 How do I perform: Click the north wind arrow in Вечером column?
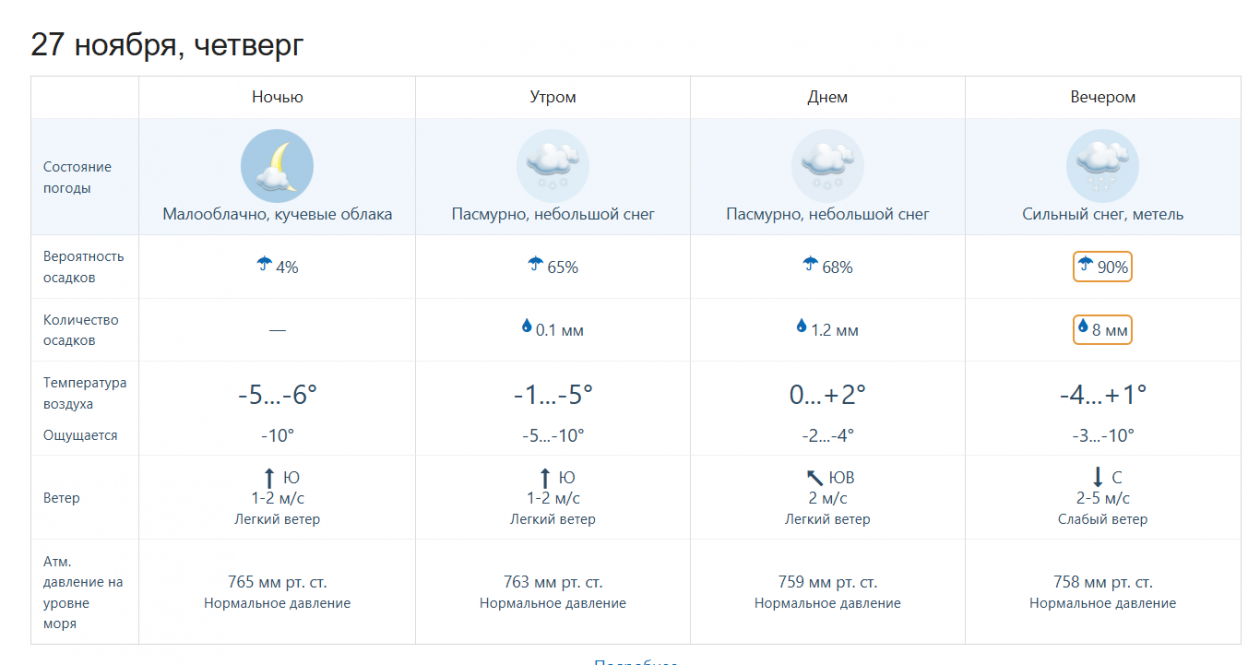tap(1097, 478)
